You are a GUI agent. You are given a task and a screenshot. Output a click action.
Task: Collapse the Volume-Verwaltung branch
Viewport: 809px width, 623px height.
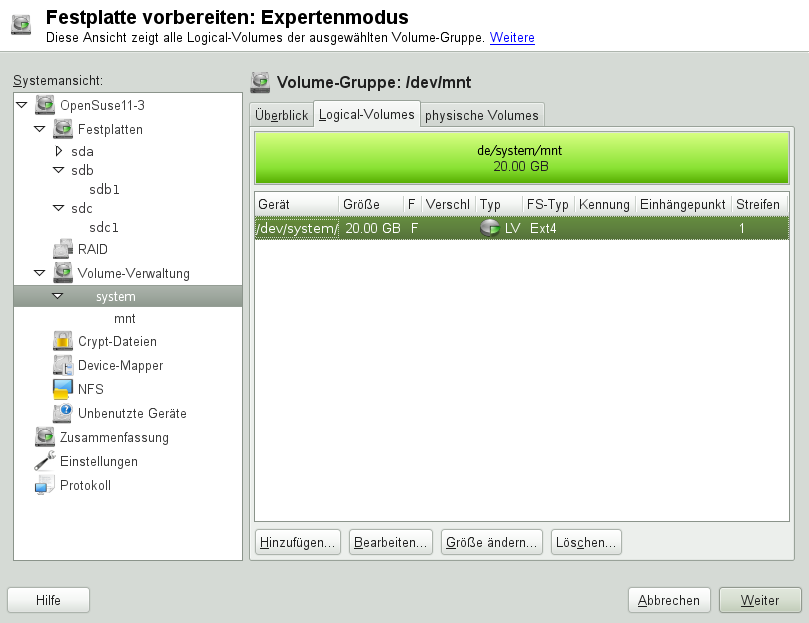click(x=40, y=272)
